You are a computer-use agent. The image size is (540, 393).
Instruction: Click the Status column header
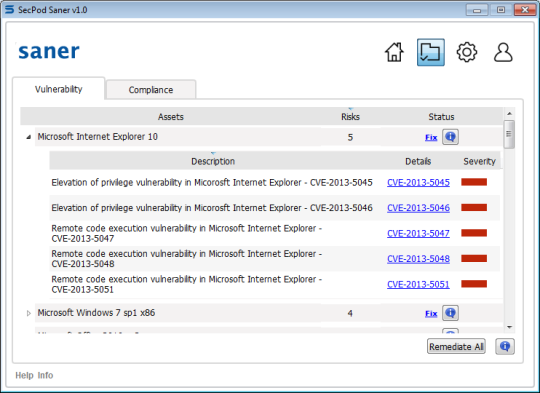click(441, 117)
